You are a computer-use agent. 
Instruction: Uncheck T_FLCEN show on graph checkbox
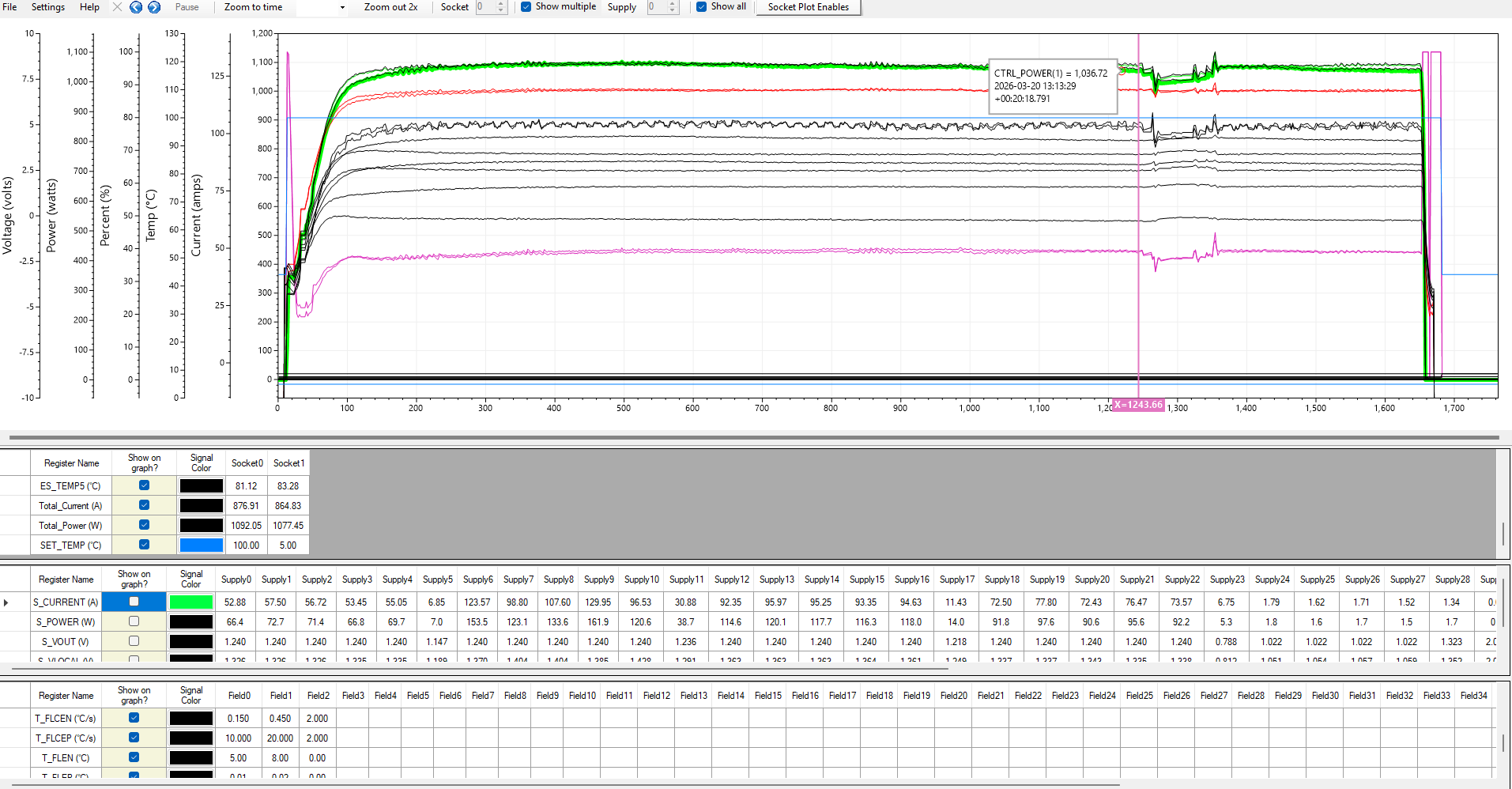(134, 718)
